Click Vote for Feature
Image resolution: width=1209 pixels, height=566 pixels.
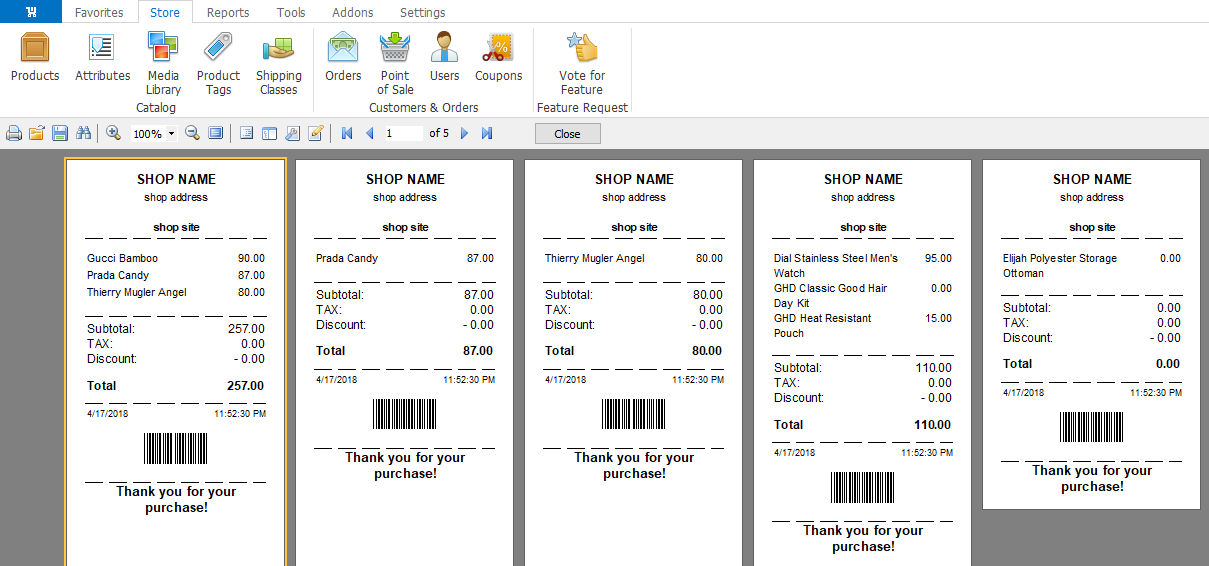pos(582,64)
